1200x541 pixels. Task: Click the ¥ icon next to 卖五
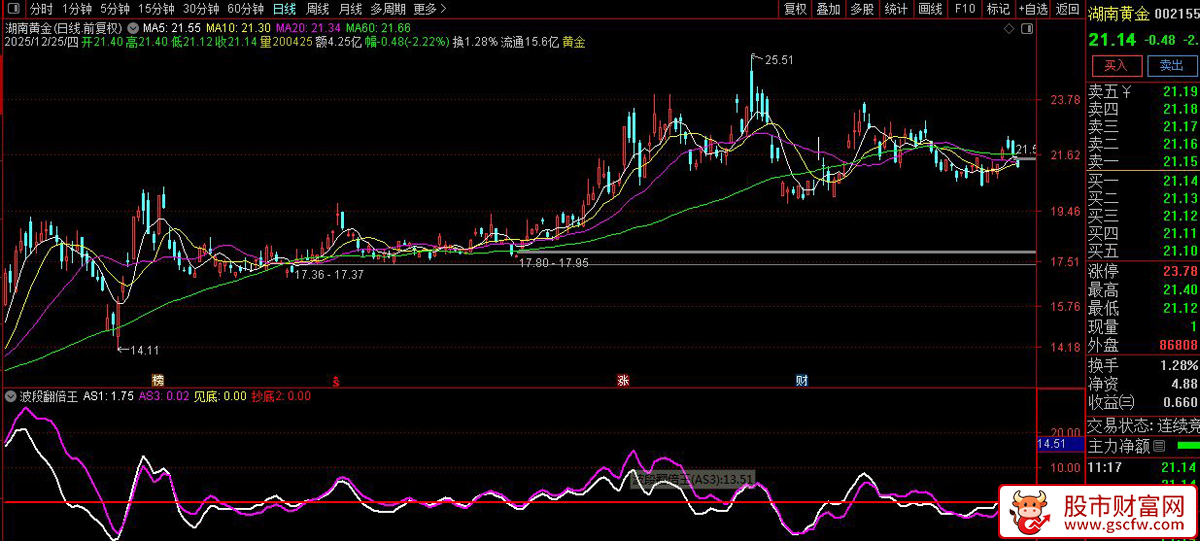click(1126, 92)
